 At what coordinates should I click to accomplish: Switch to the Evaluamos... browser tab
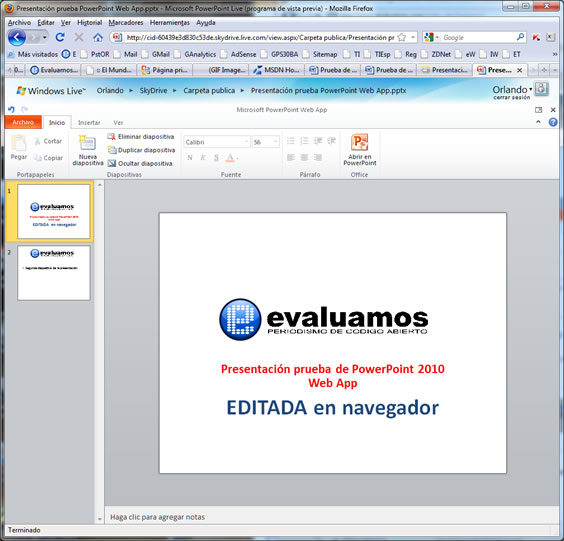click(x=54, y=70)
